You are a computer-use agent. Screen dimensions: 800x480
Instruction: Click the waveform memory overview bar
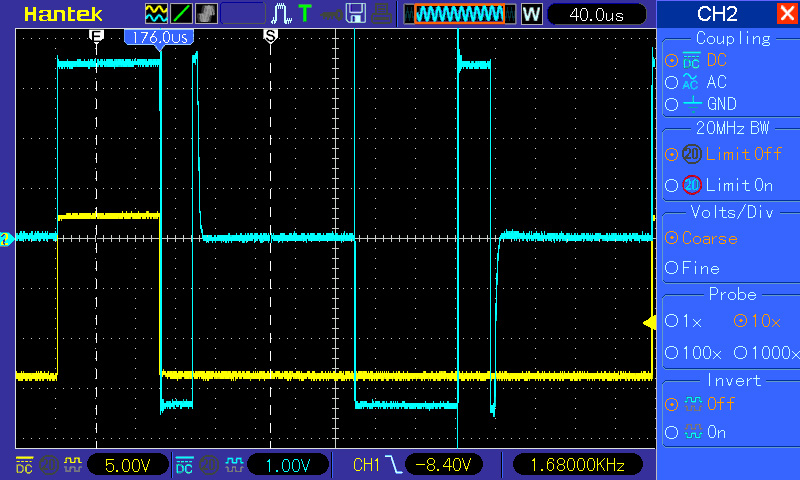[460, 14]
